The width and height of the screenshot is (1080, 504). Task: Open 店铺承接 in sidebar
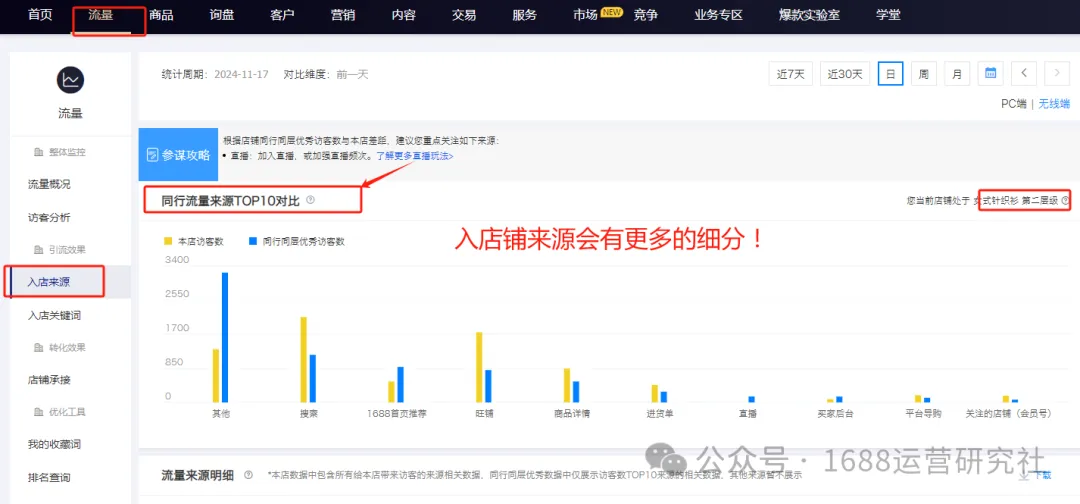click(49, 379)
